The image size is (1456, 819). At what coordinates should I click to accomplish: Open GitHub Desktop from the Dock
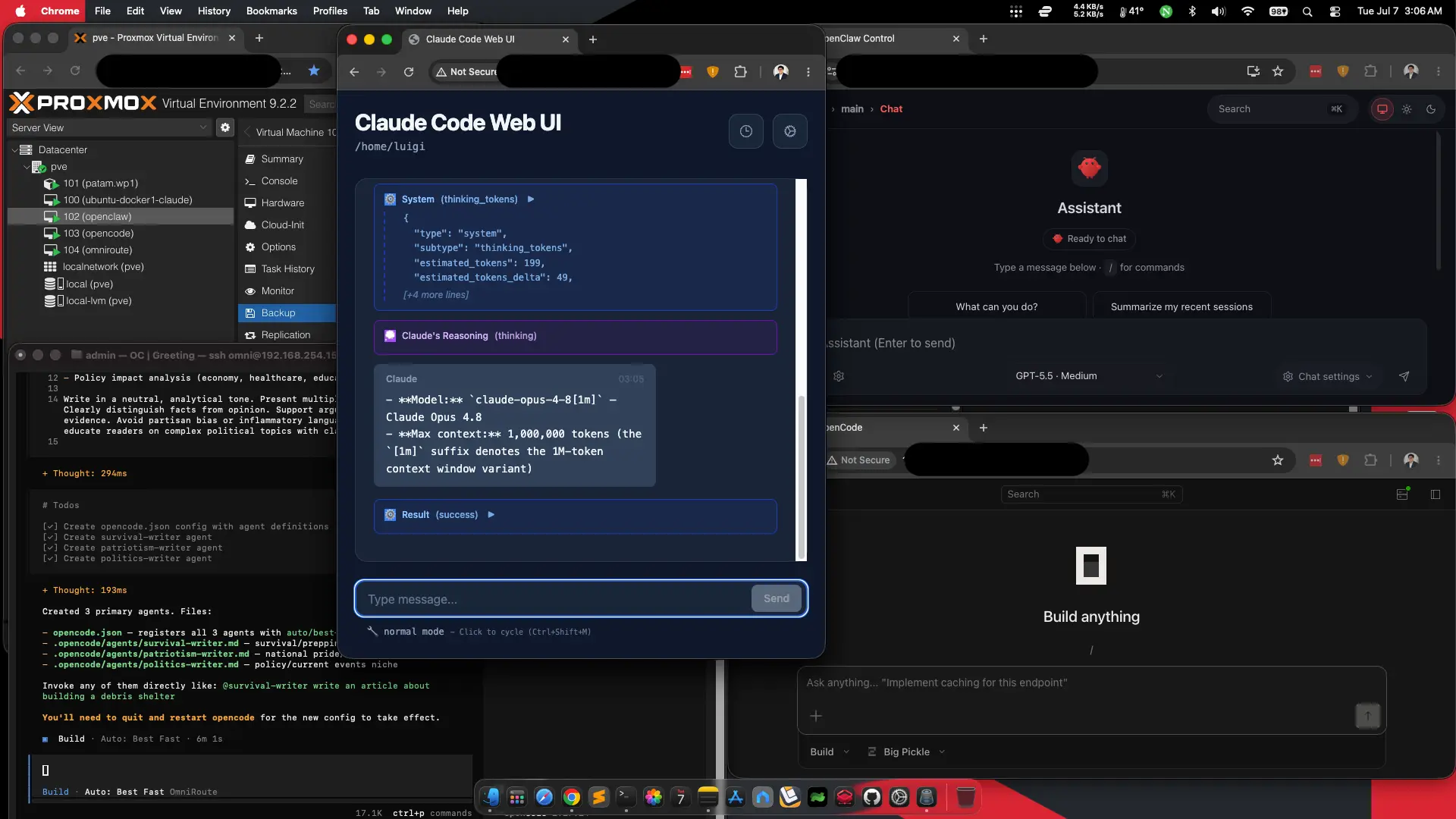[x=871, y=797]
